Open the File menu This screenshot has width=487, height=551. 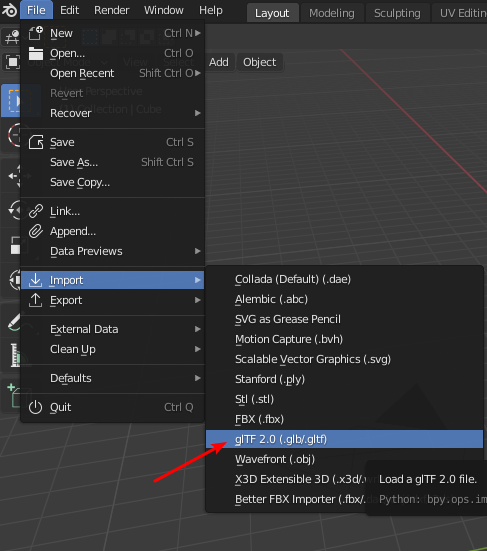coord(36,10)
